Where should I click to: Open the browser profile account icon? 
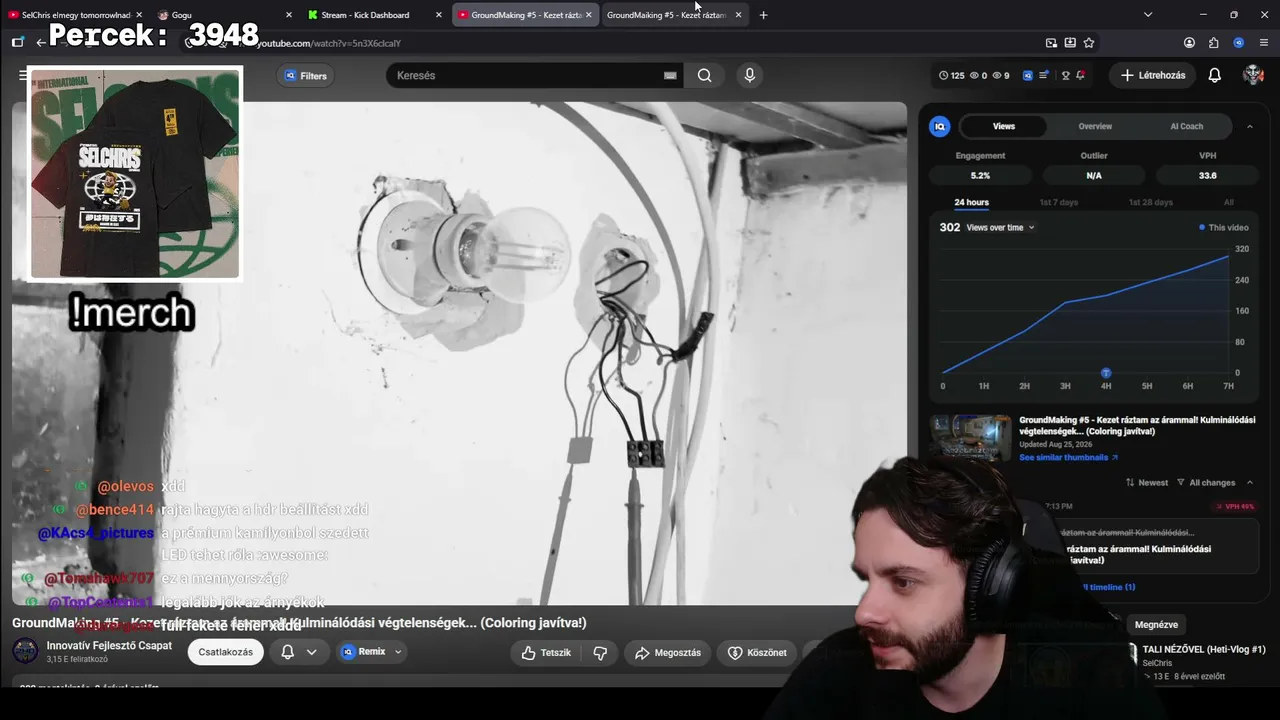(x=1189, y=43)
